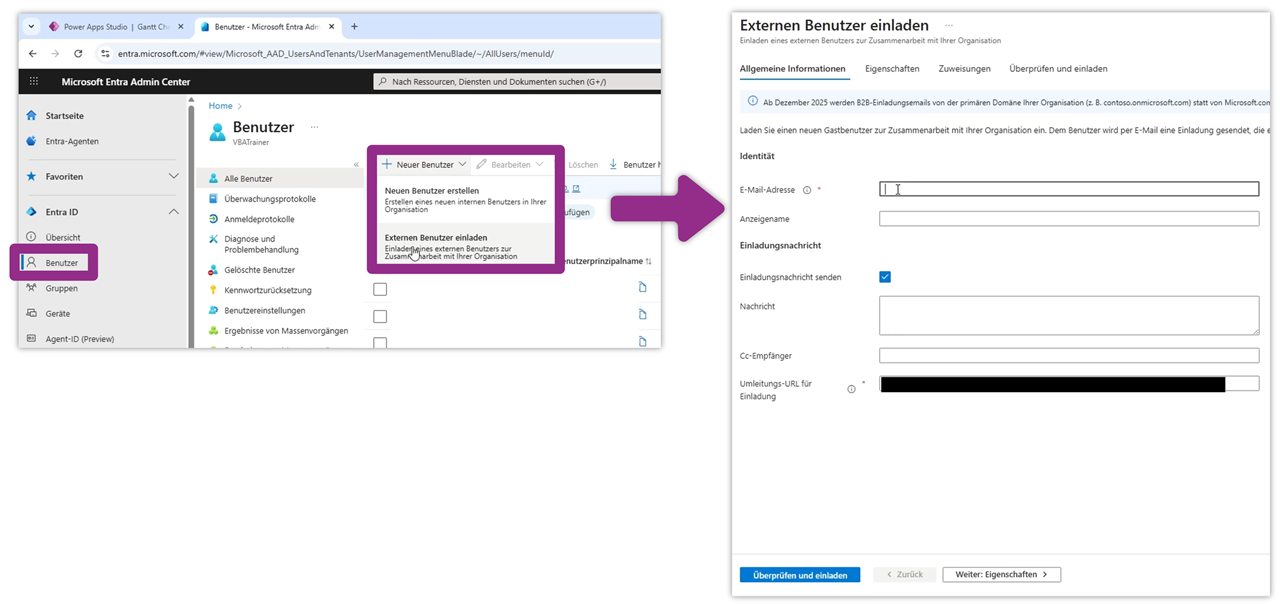Focus the Anzeigename input field
This screenshot has width=1280, height=604.
tap(1069, 219)
